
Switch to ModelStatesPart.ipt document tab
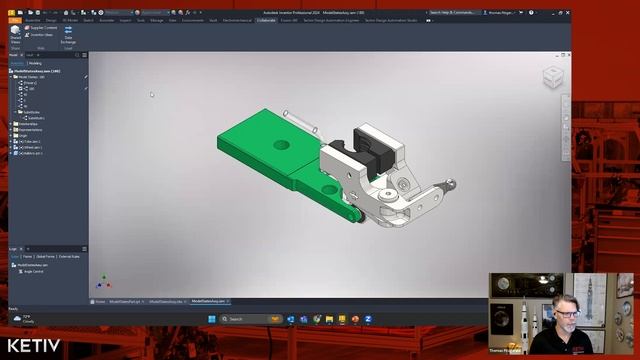pyautogui.click(x=125, y=302)
